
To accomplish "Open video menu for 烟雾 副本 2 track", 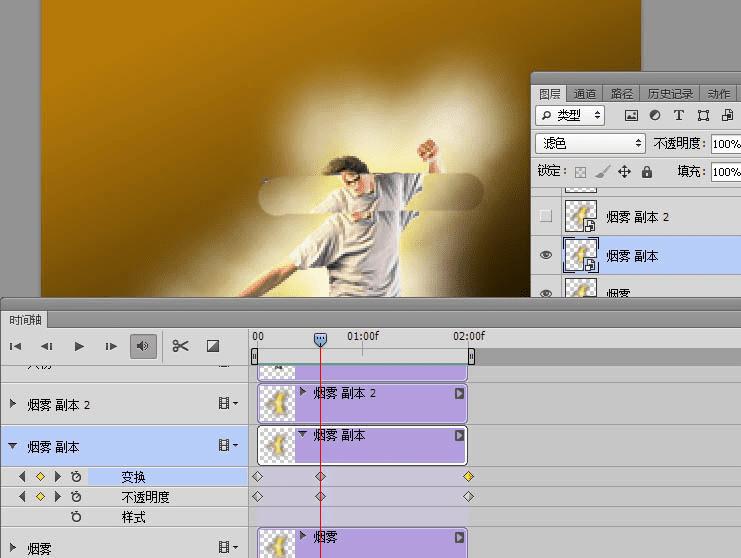I will 228,403.
